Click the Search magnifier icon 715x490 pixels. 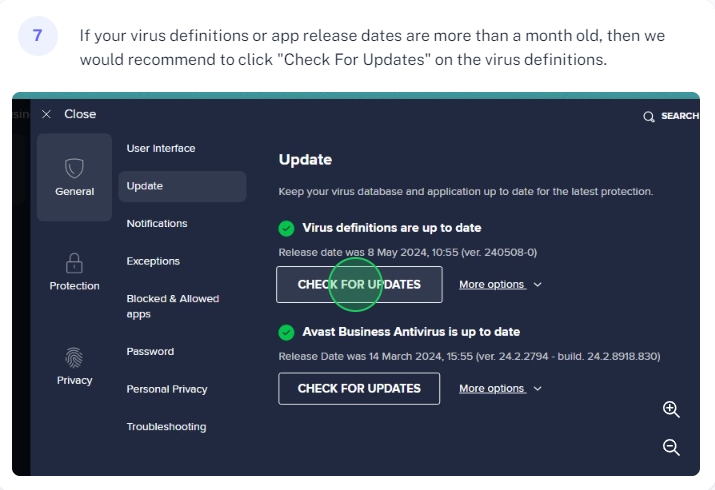(x=648, y=117)
